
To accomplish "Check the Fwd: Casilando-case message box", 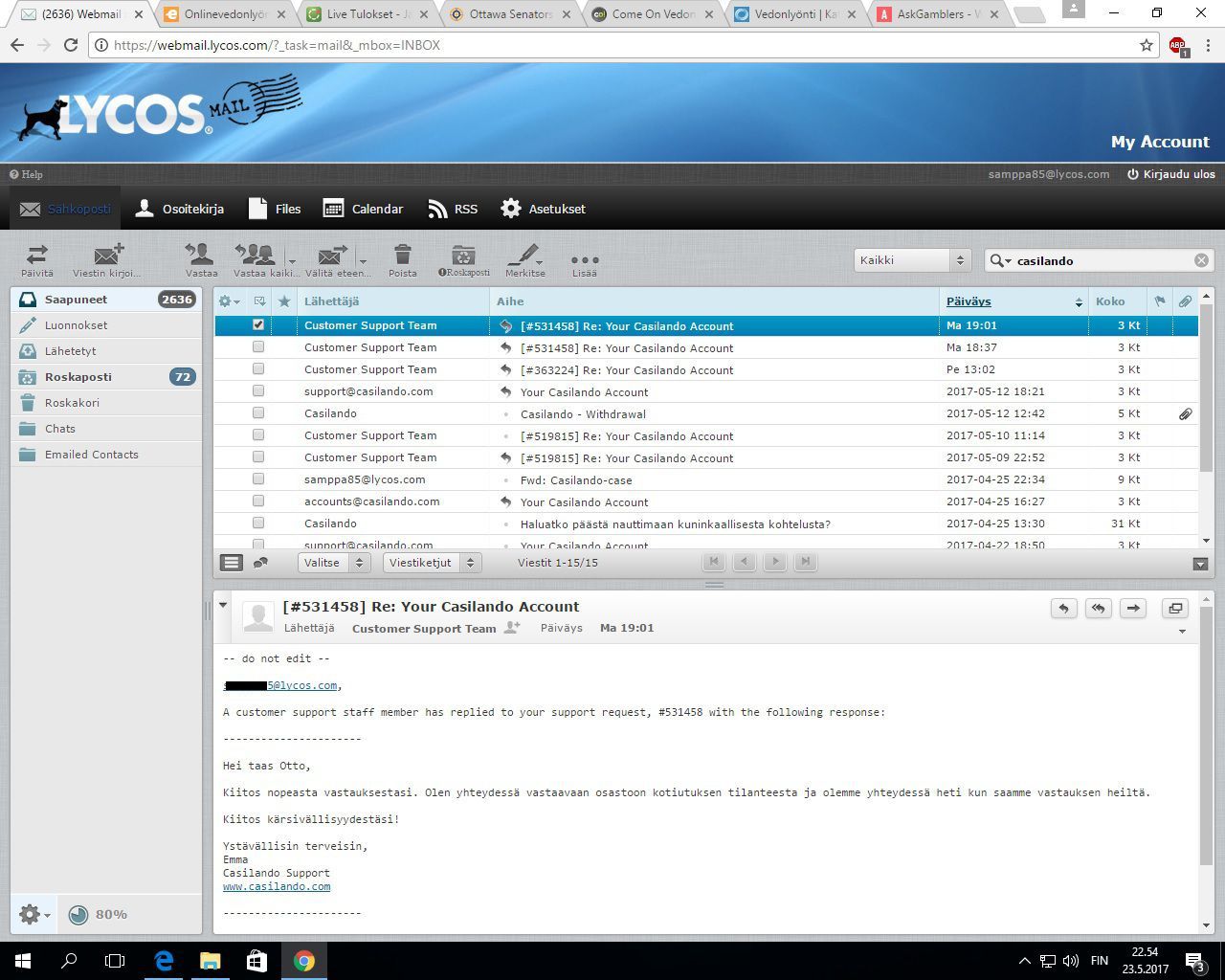I will (258, 479).
